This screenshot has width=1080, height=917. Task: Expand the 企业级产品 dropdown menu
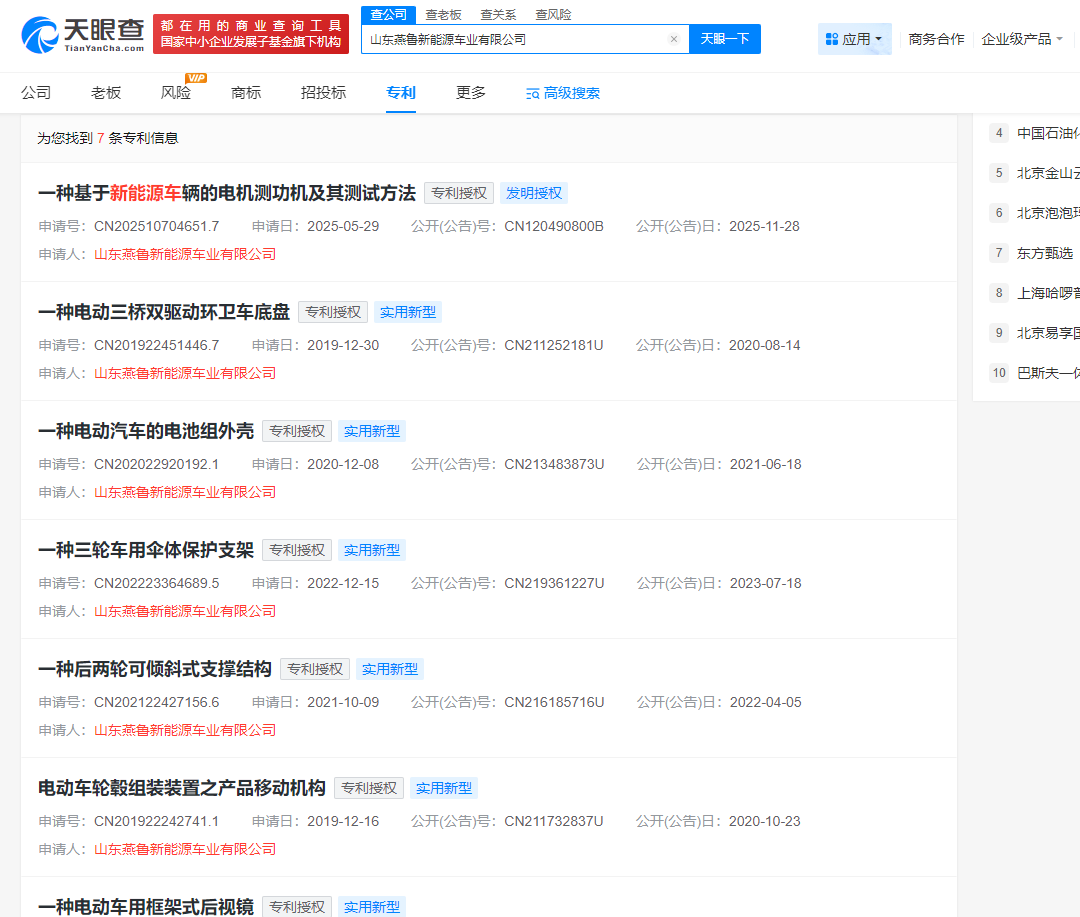click(1022, 39)
